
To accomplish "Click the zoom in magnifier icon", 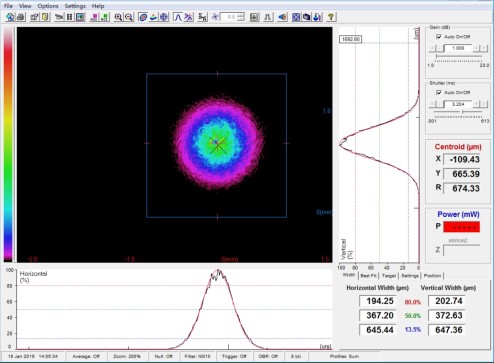I will click(x=118, y=17).
